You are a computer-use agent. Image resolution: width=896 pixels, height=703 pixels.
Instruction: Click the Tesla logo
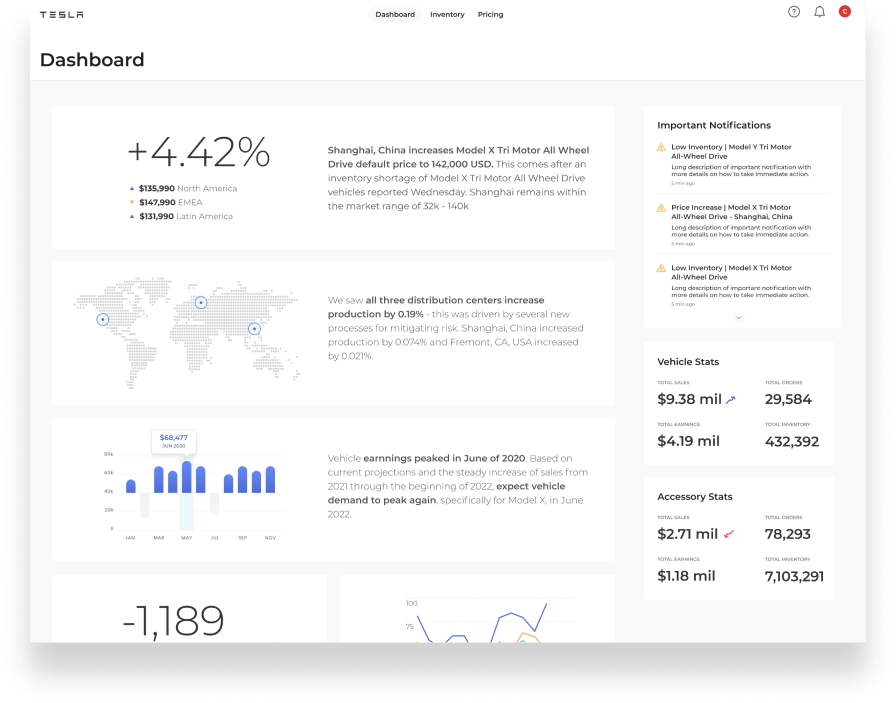tap(61, 15)
